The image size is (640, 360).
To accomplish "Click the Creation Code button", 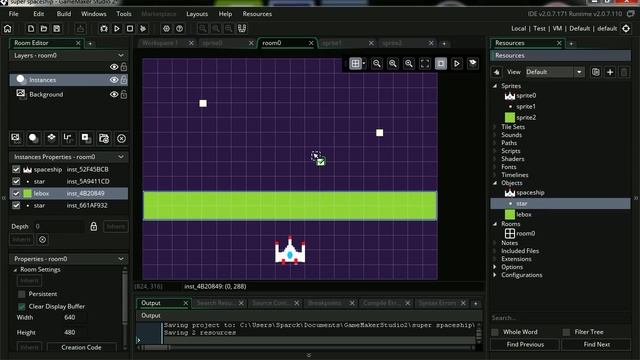I will point(81,347).
